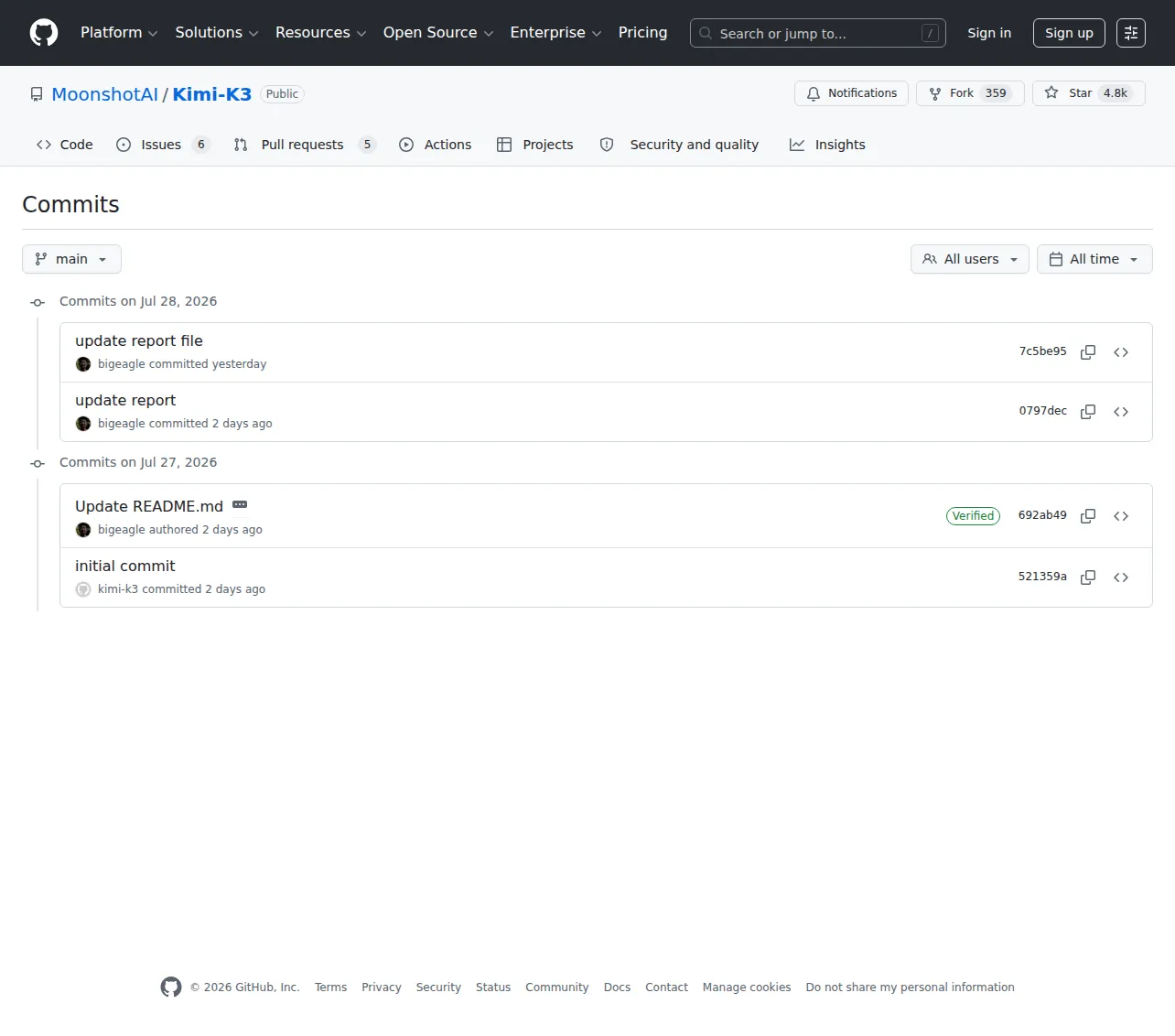This screenshot has height=1036, width=1175.
Task: Open the Status footer link
Action: click(493, 987)
